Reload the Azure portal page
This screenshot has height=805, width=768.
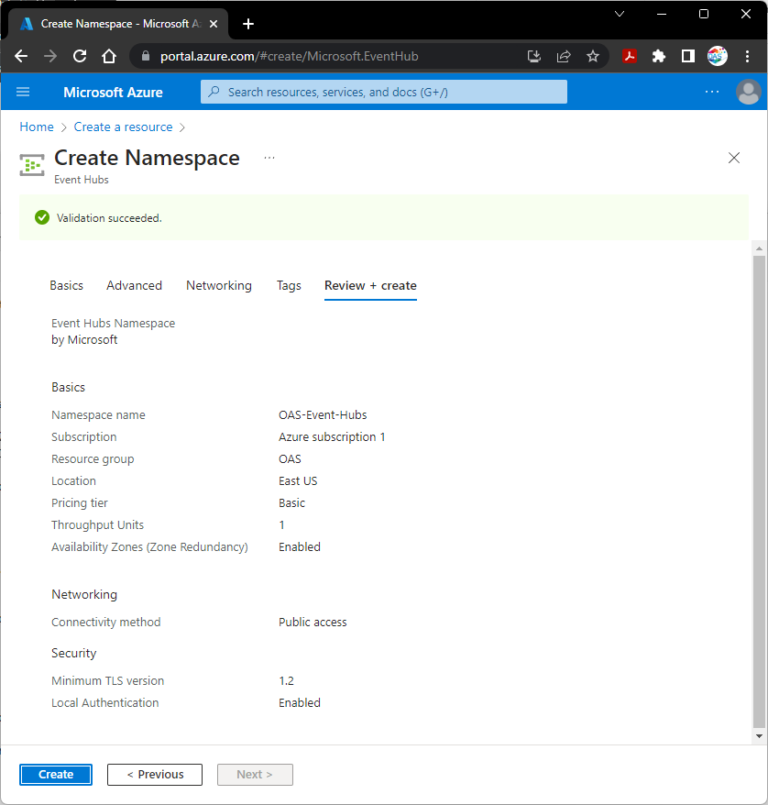[x=79, y=57]
